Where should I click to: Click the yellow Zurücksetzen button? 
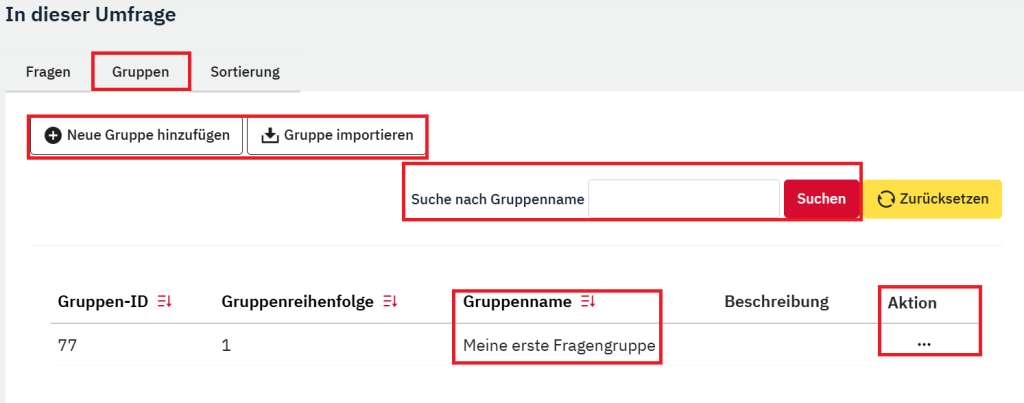(x=933, y=199)
